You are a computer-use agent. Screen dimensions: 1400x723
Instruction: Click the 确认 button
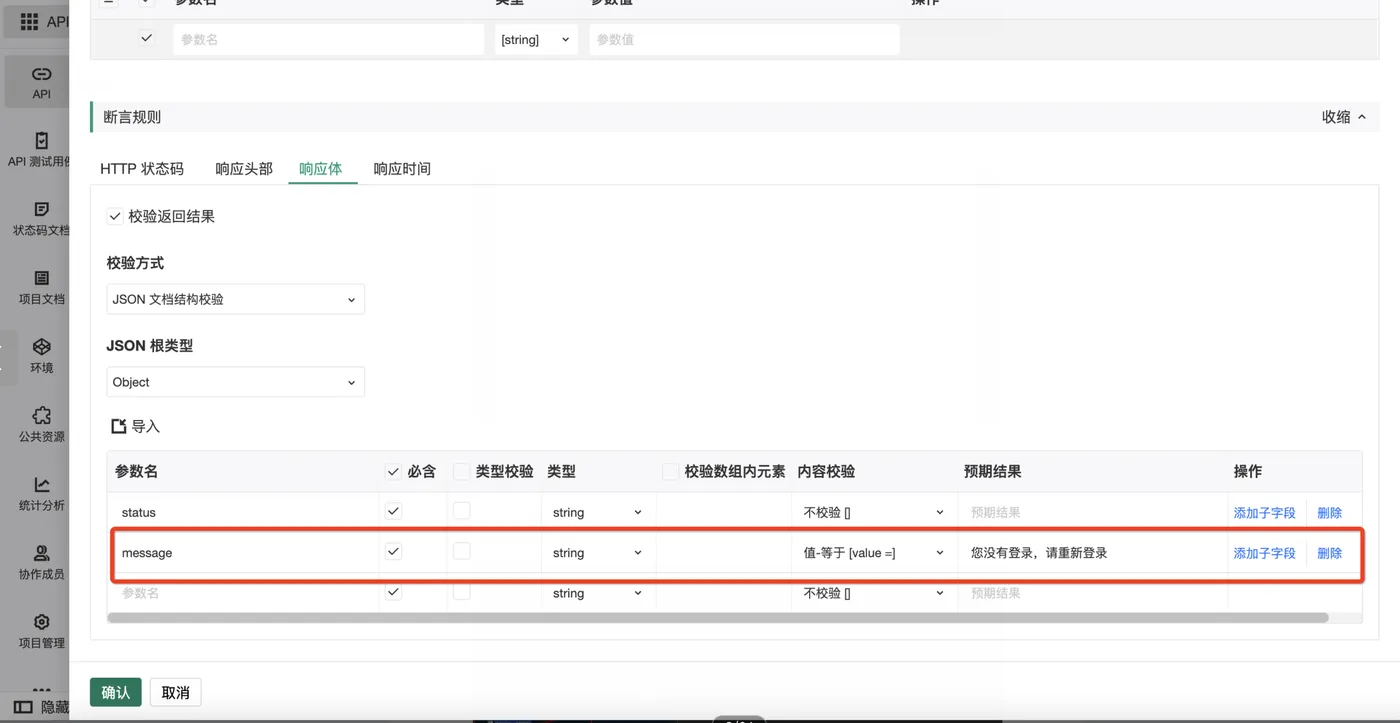115,692
